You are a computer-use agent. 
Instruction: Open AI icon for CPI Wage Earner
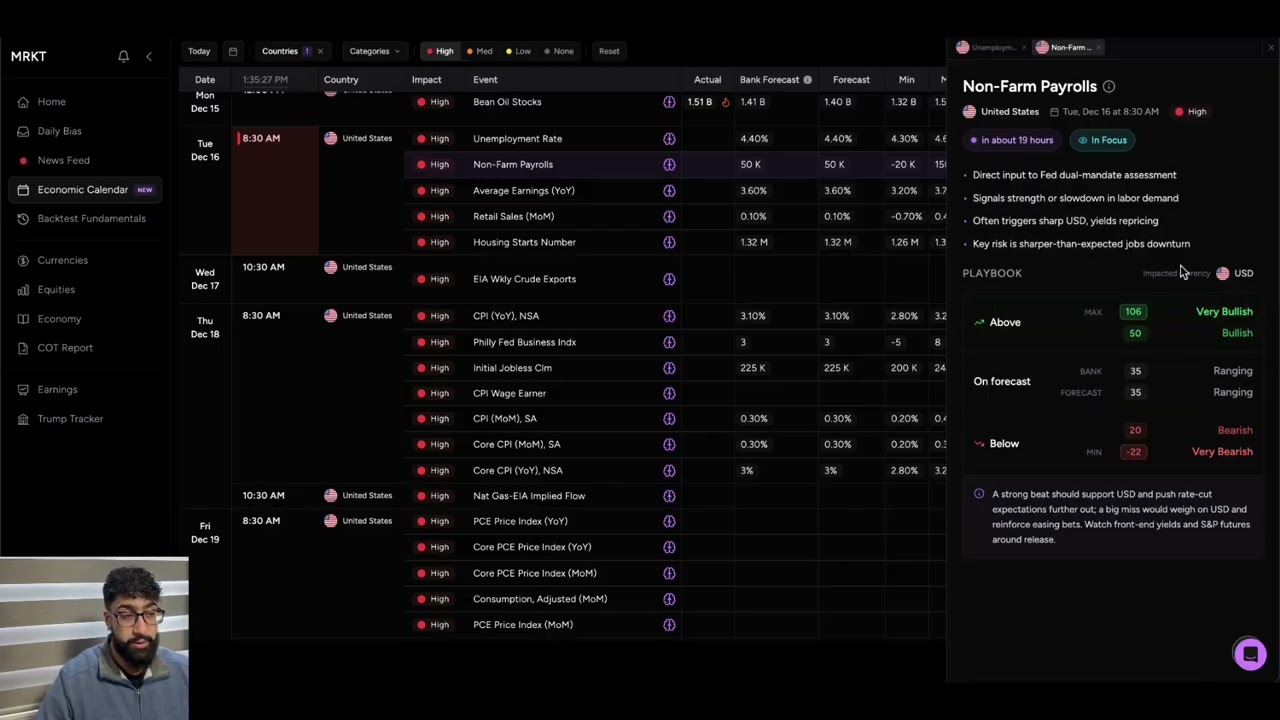(x=669, y=394)
